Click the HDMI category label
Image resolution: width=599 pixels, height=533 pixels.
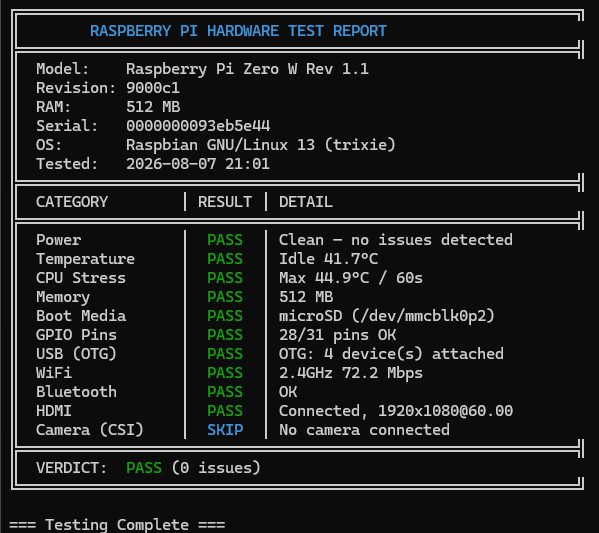pos(54,411)
